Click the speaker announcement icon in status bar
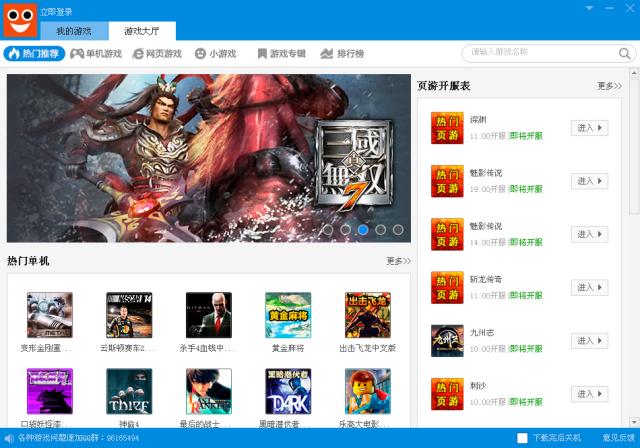The image size is (640, 448). tap(8, 438)
